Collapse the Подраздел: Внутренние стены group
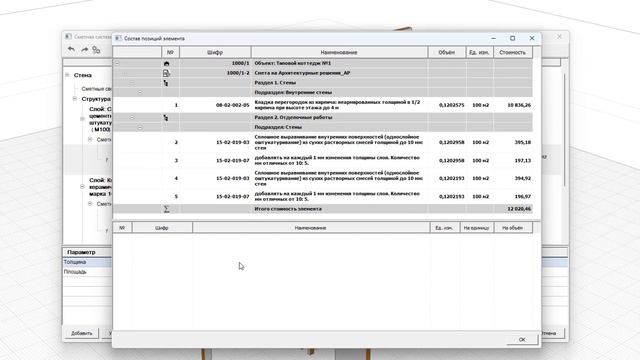 click(140, 93)
